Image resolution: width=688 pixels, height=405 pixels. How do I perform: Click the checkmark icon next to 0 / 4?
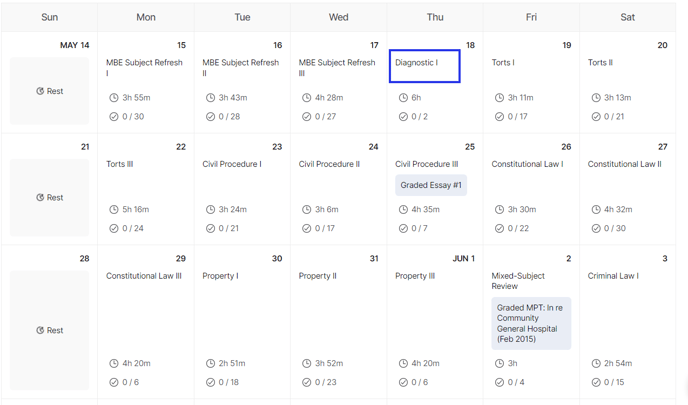click(x=499, y=382)
